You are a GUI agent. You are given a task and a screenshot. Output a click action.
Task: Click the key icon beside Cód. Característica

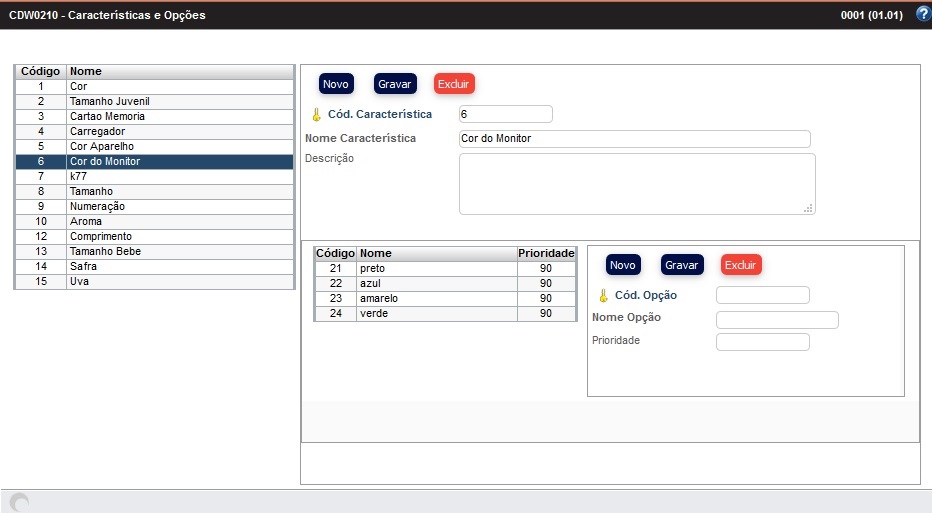click(316, 115)
